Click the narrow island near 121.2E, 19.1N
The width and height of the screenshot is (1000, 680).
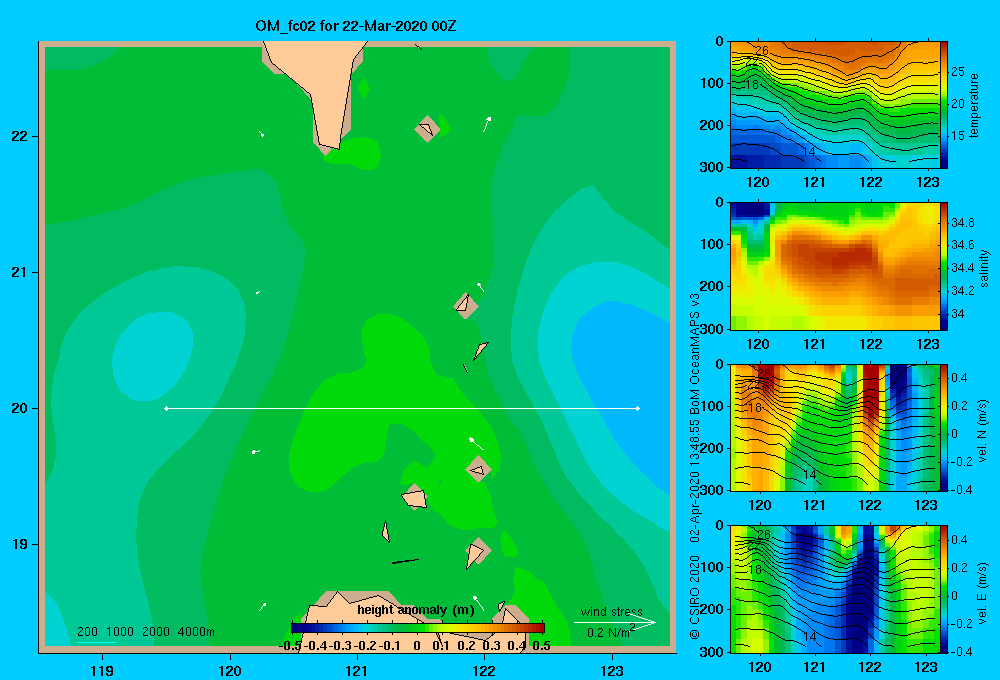[x=386, y=531]
